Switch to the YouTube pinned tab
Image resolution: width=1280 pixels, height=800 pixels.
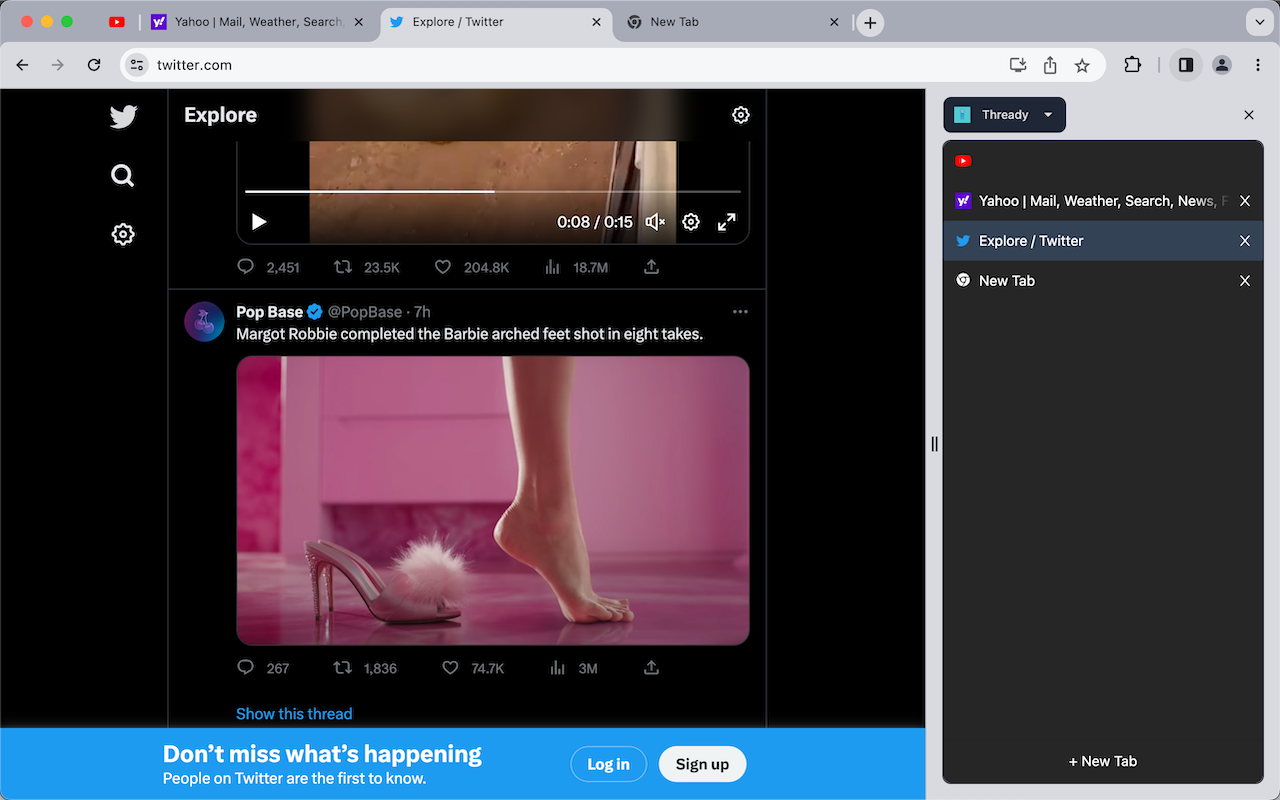tap(117, 22)
